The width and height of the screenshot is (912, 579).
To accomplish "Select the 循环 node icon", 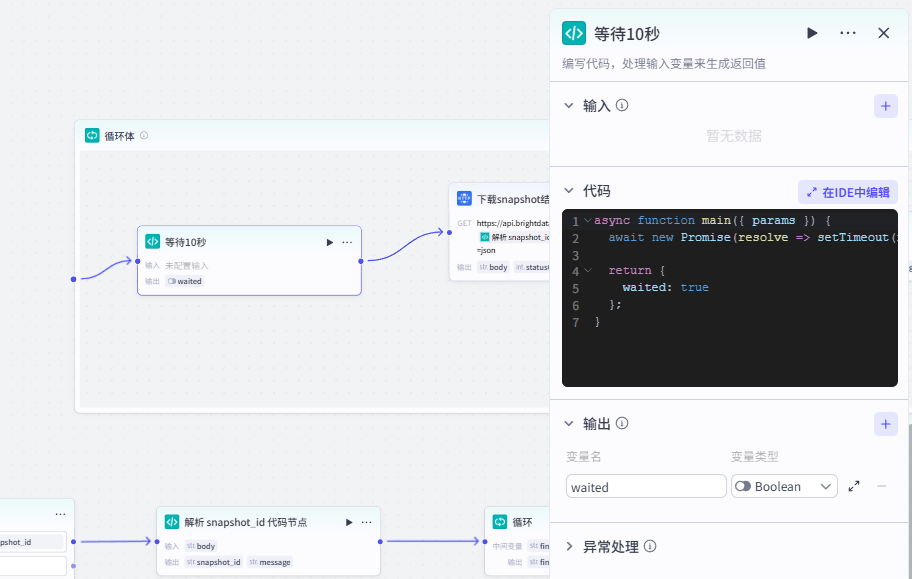I will (x=500, y=521).
